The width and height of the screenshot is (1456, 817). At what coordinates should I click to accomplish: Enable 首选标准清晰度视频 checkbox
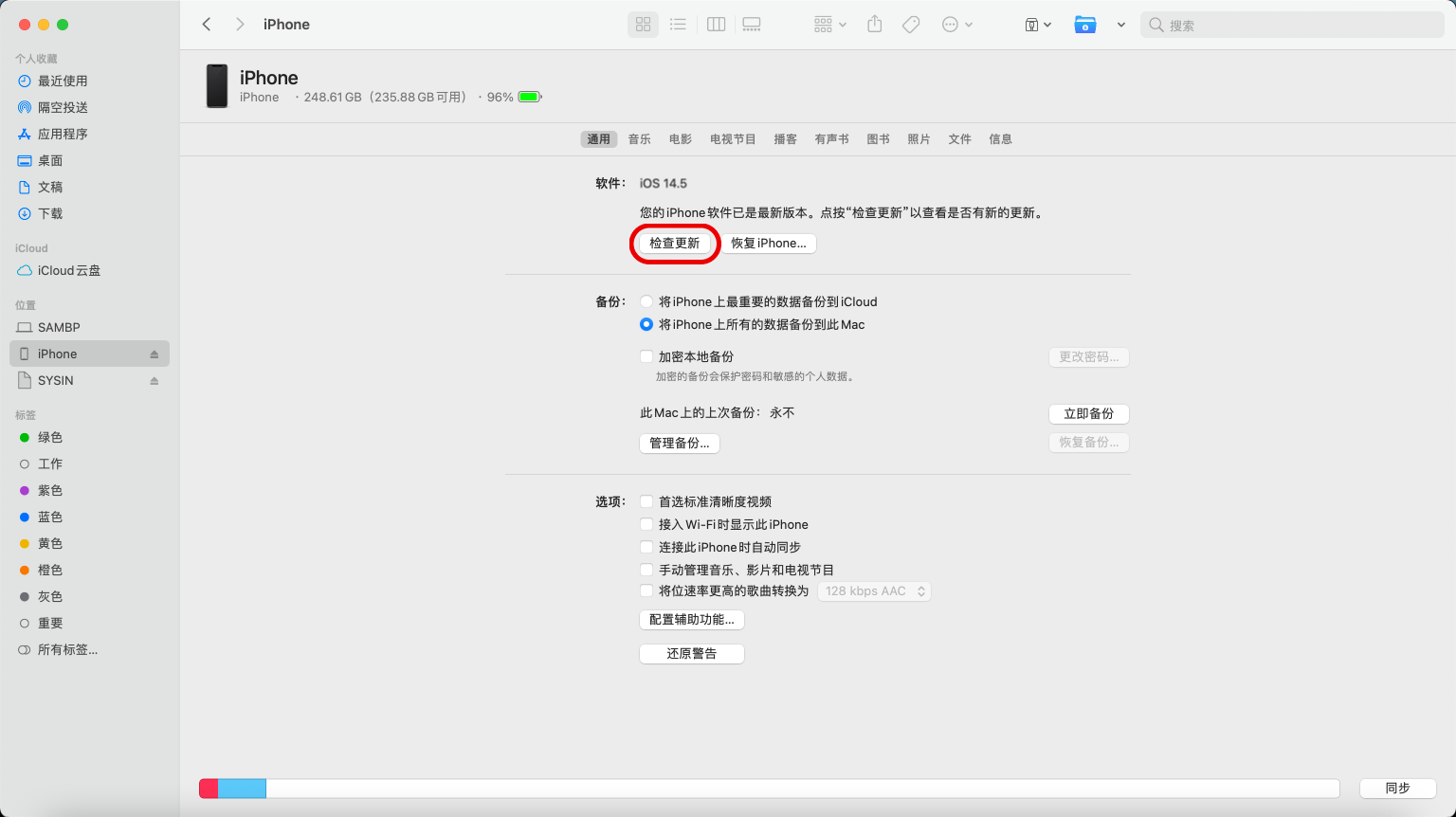pyautogui.click(x=646, y=501)
